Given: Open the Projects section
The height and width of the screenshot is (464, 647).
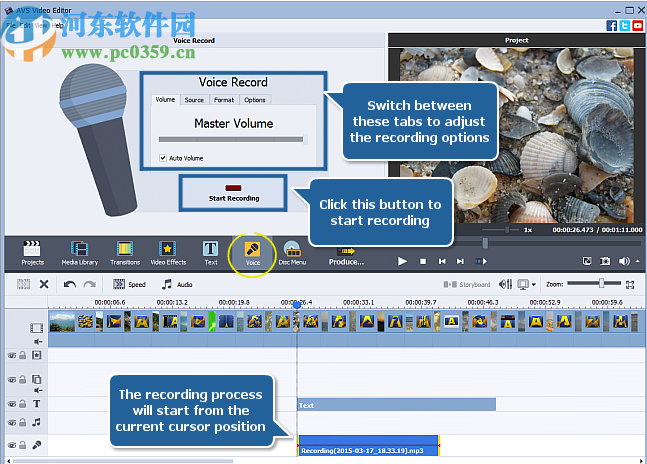Looking at the screenshot, I should tap(32, 253).
